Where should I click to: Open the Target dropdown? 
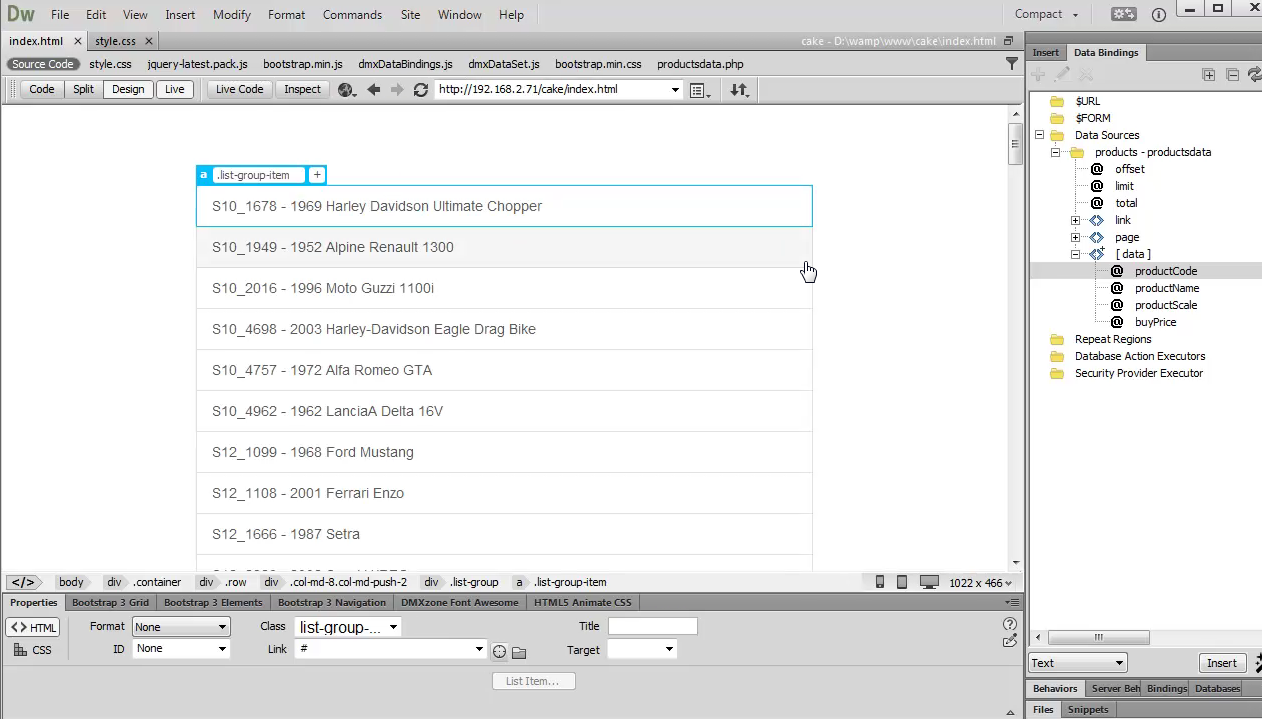click(x=641, y=650)
